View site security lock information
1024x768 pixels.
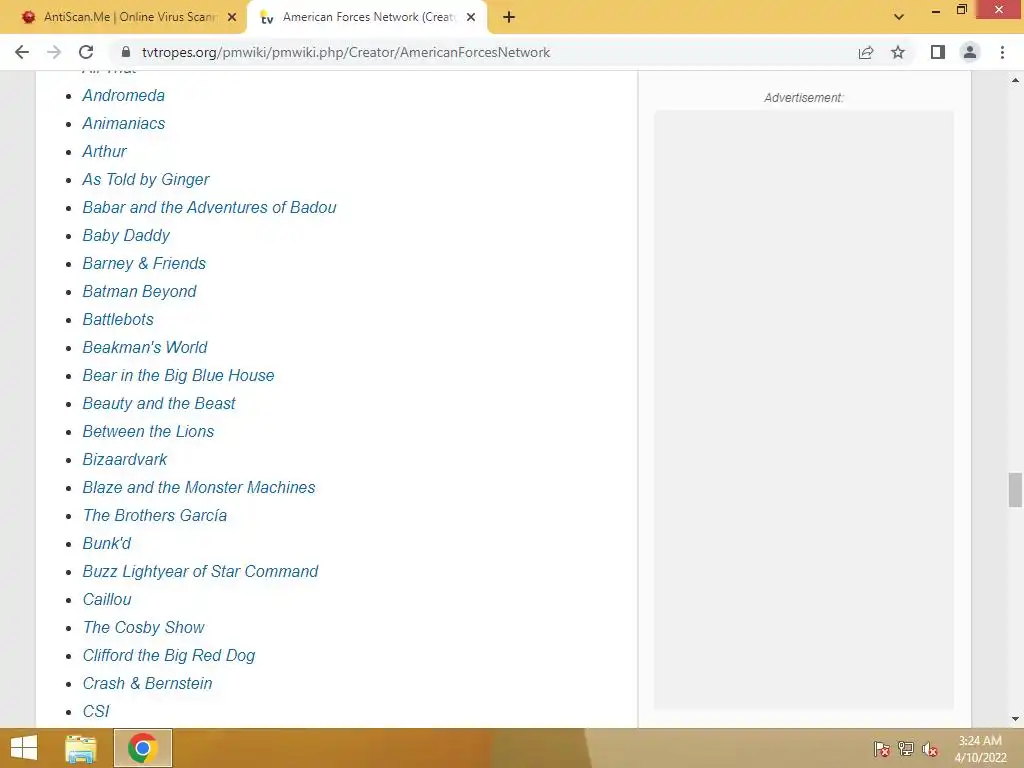click(127, 52)
